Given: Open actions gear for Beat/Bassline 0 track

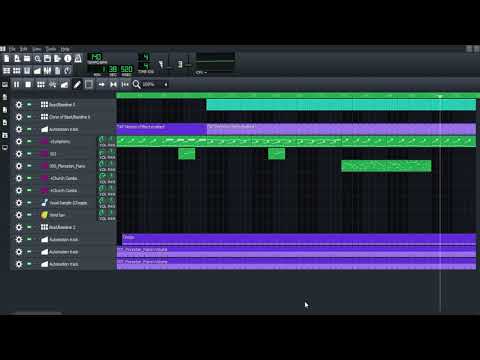Looking at the screenshot, I should point(19,105).
